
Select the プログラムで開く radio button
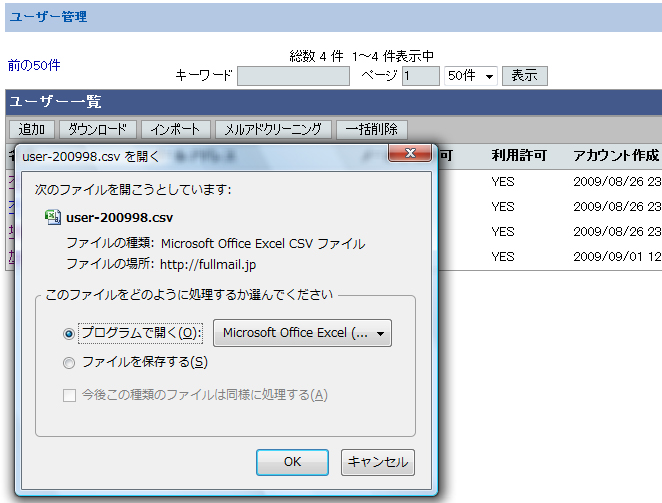tap(69, 334)
